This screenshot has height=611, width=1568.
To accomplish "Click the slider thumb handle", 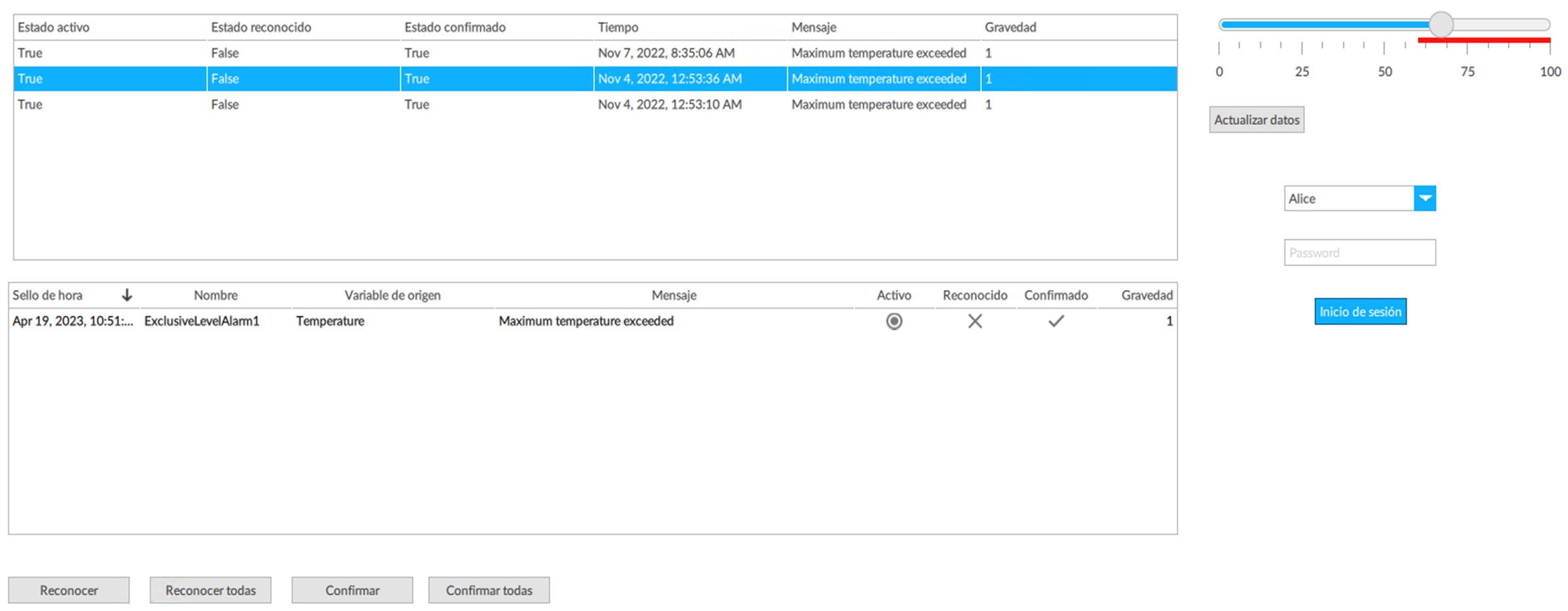I will [x=1441, y=25].
